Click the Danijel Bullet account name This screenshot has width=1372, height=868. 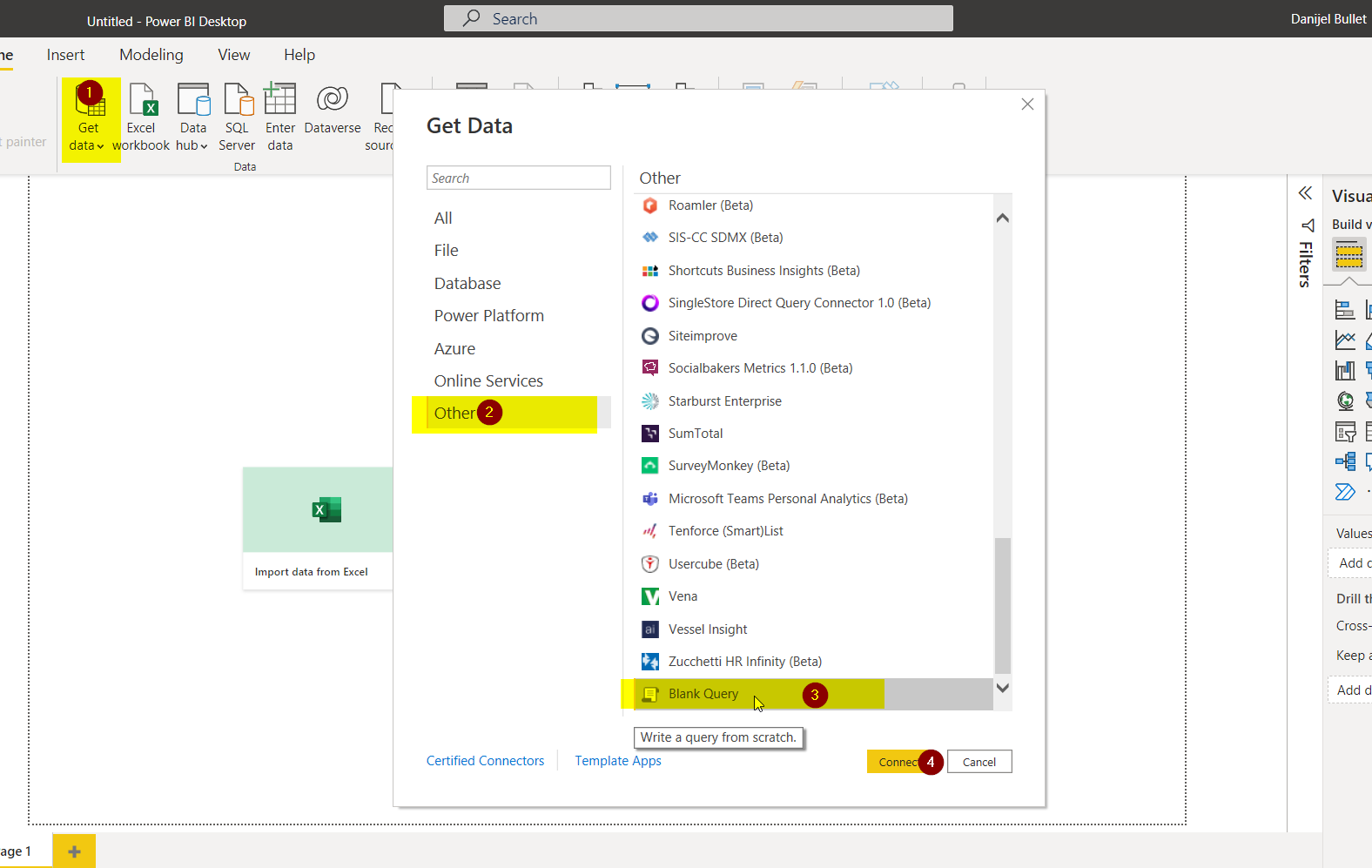(x=1328, y=19)
